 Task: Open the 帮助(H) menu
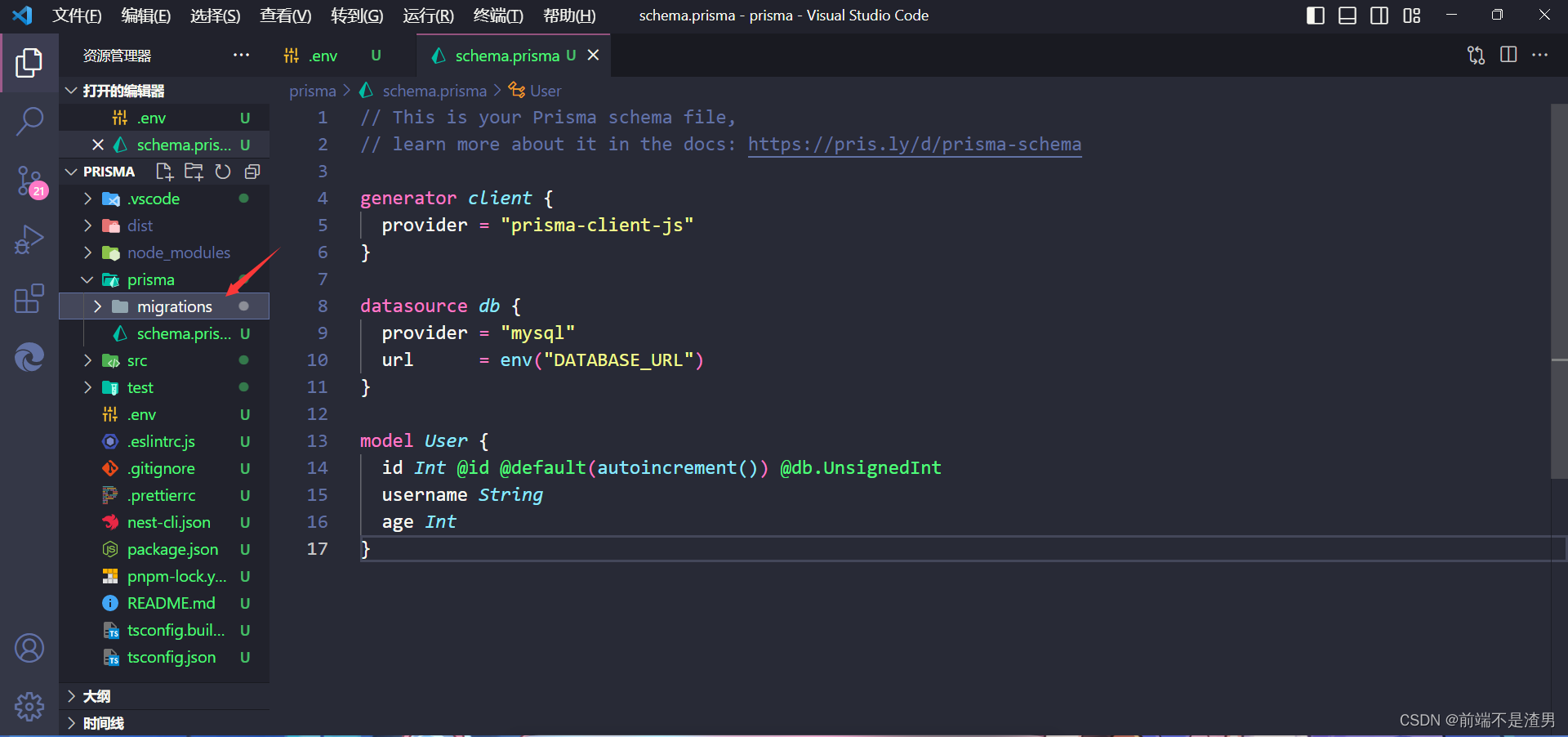(x=569, y=16)
